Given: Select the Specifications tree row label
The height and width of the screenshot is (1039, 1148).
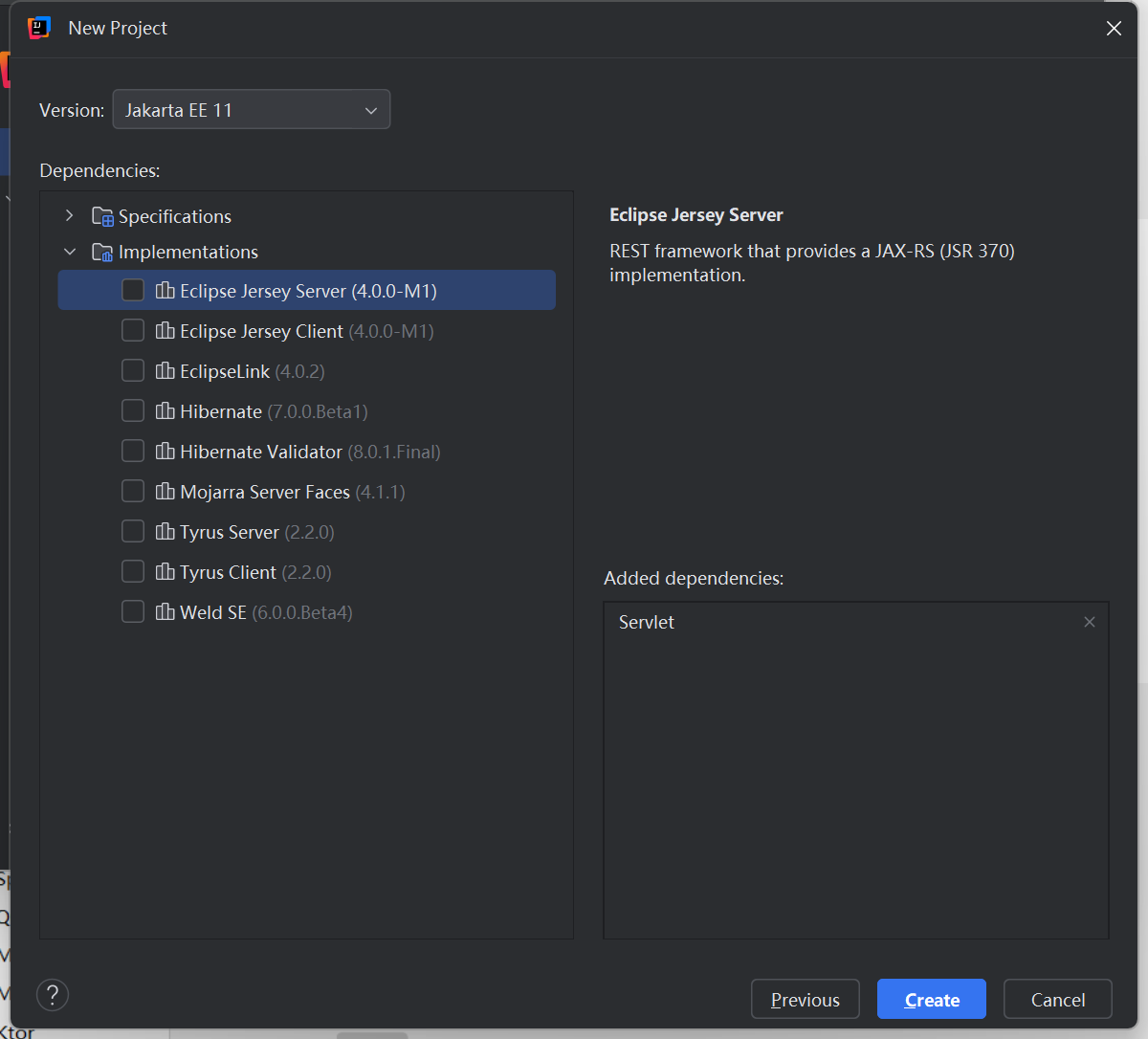Looking at the screenshot, I should (x=175, y=216).
